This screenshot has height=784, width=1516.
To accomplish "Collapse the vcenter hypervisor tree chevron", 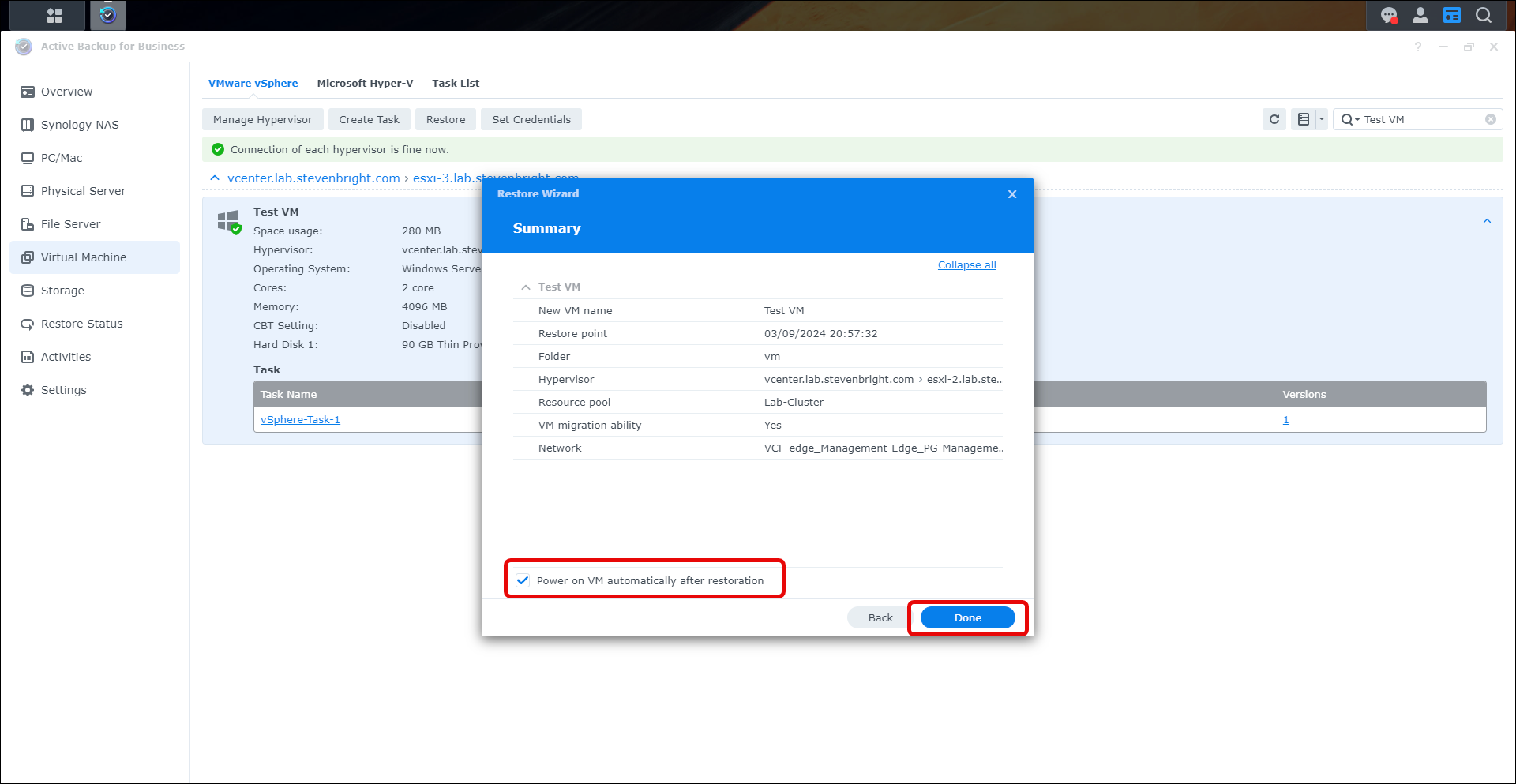I will click(215, 178).
